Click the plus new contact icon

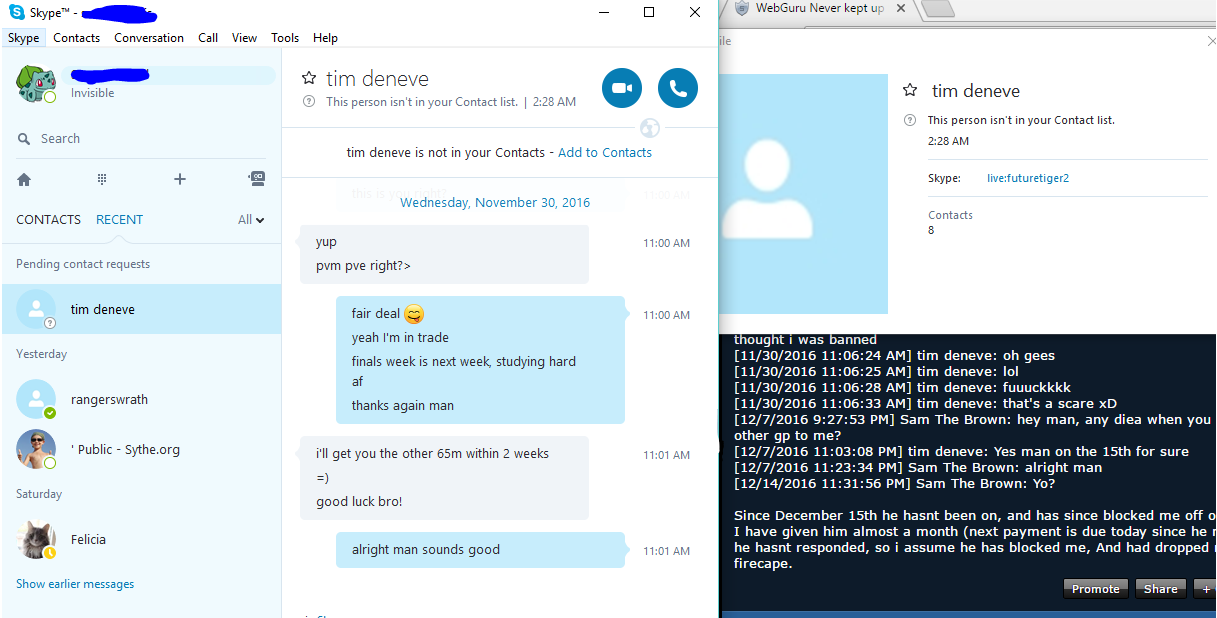point(180,179)
